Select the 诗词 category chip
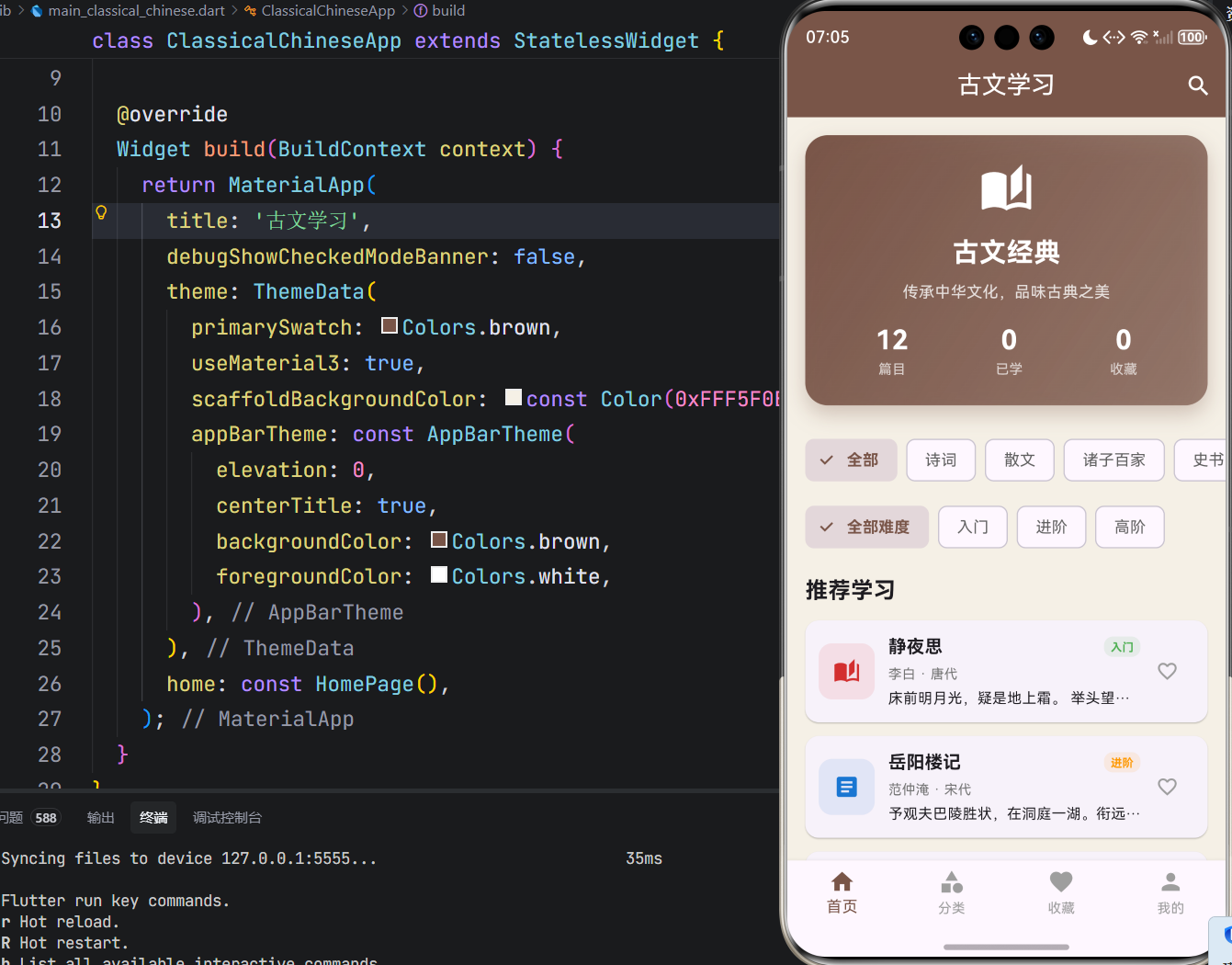Screen dimensions: 1232x965 tap(941, 460)
